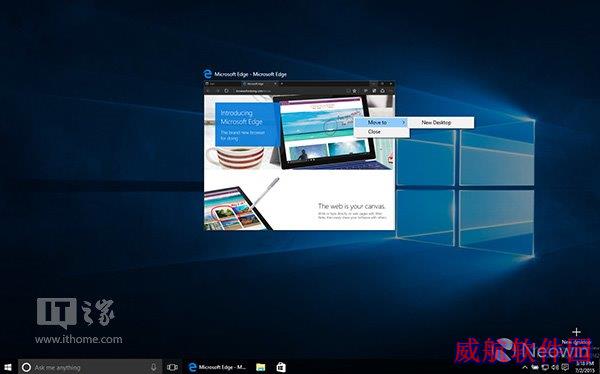Switch to Microsoft Edge taskbar button
The image size is (600, 374).
coord(217,367)
